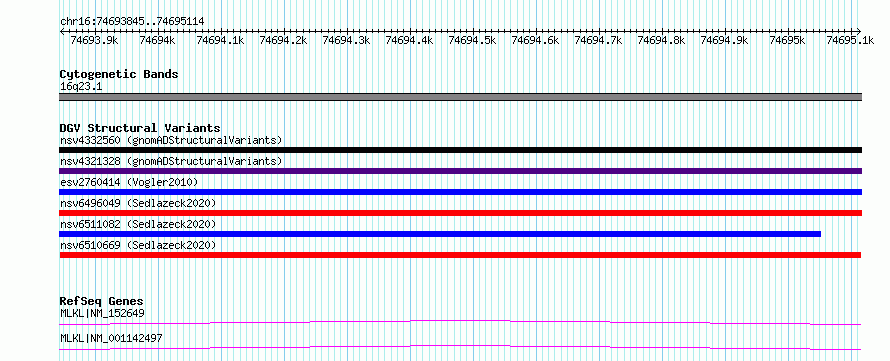
Task: Click the 74694.2k ruler tick label
Action: 283,40
